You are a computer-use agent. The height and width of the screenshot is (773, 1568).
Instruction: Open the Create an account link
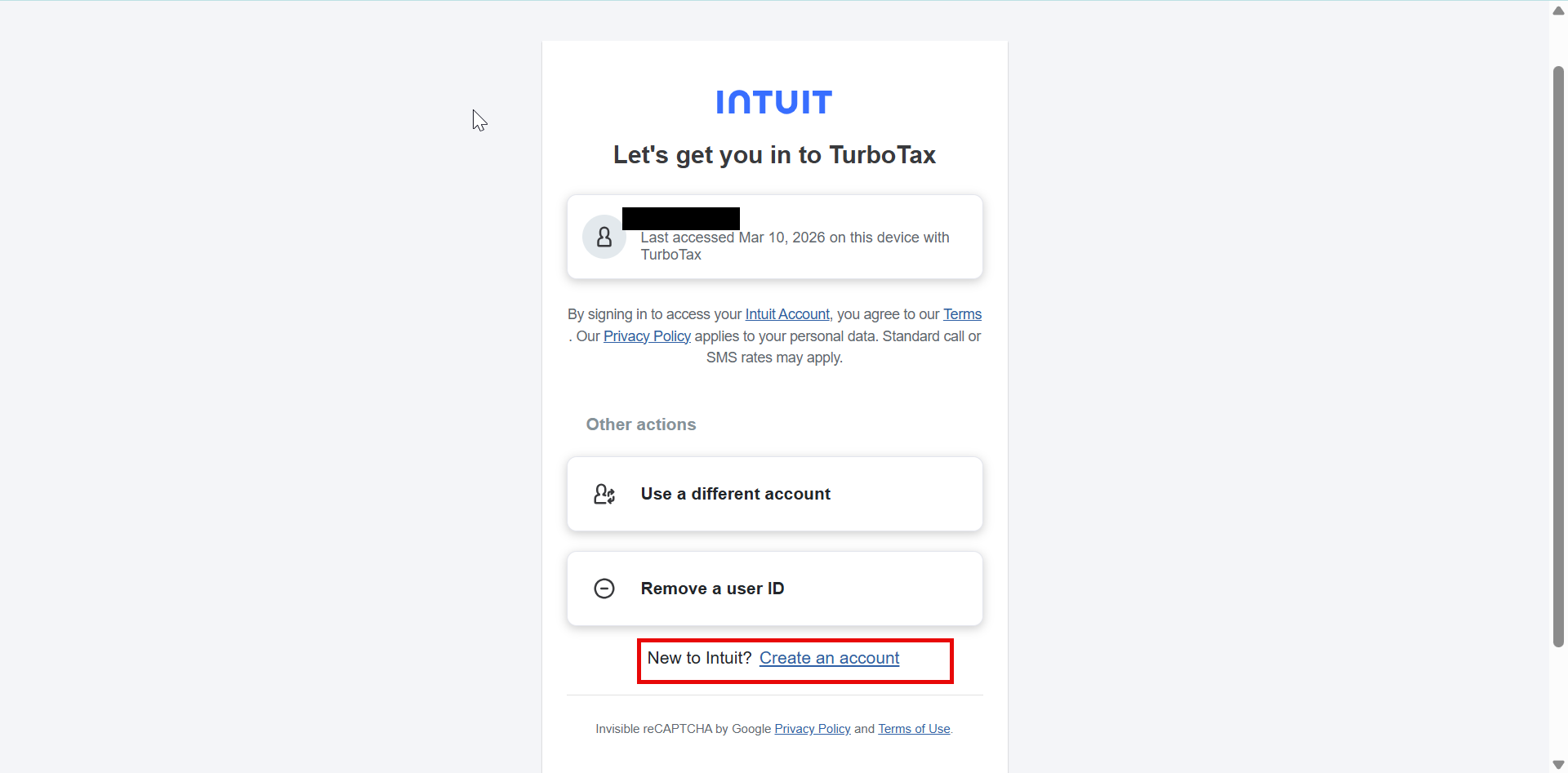(829, 658)
